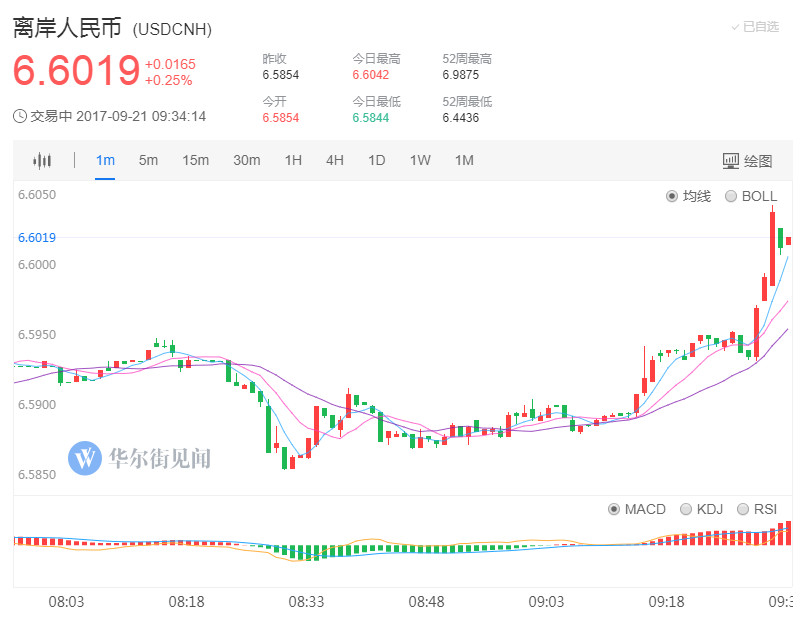Select the 1m timeframe tab
This screenshot has height=626, width=803.
(105, 161)
